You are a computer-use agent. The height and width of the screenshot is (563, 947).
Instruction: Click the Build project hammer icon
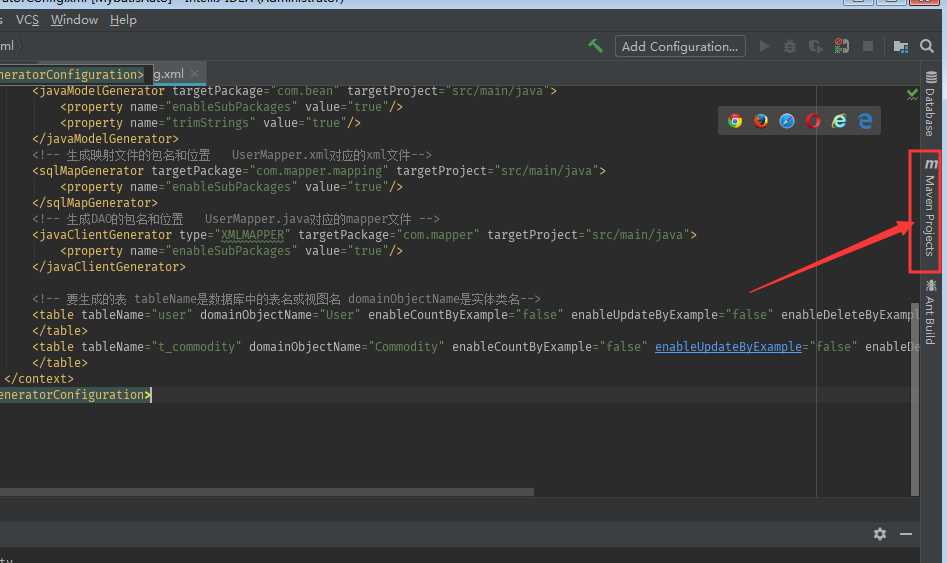point(595,46)
